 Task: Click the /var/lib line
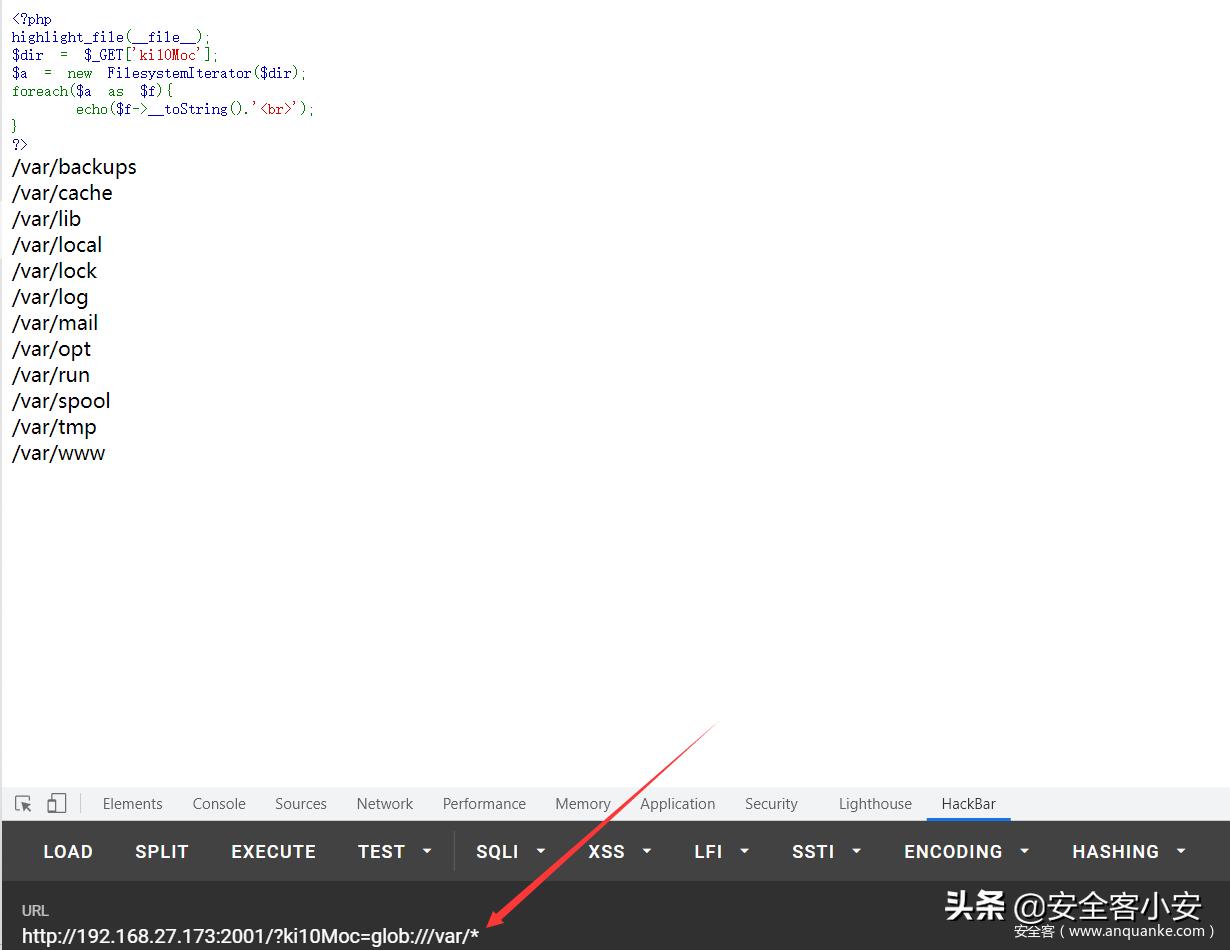point(46,219)
